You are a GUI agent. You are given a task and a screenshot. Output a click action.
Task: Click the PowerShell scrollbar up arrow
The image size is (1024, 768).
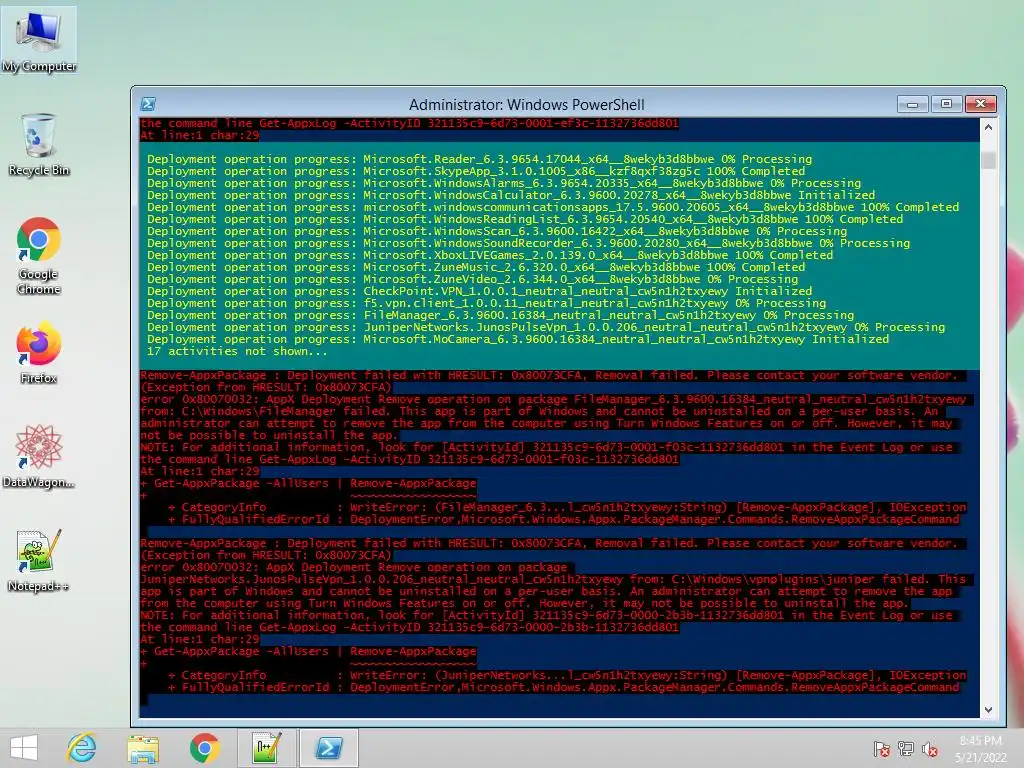click(988, 128)
